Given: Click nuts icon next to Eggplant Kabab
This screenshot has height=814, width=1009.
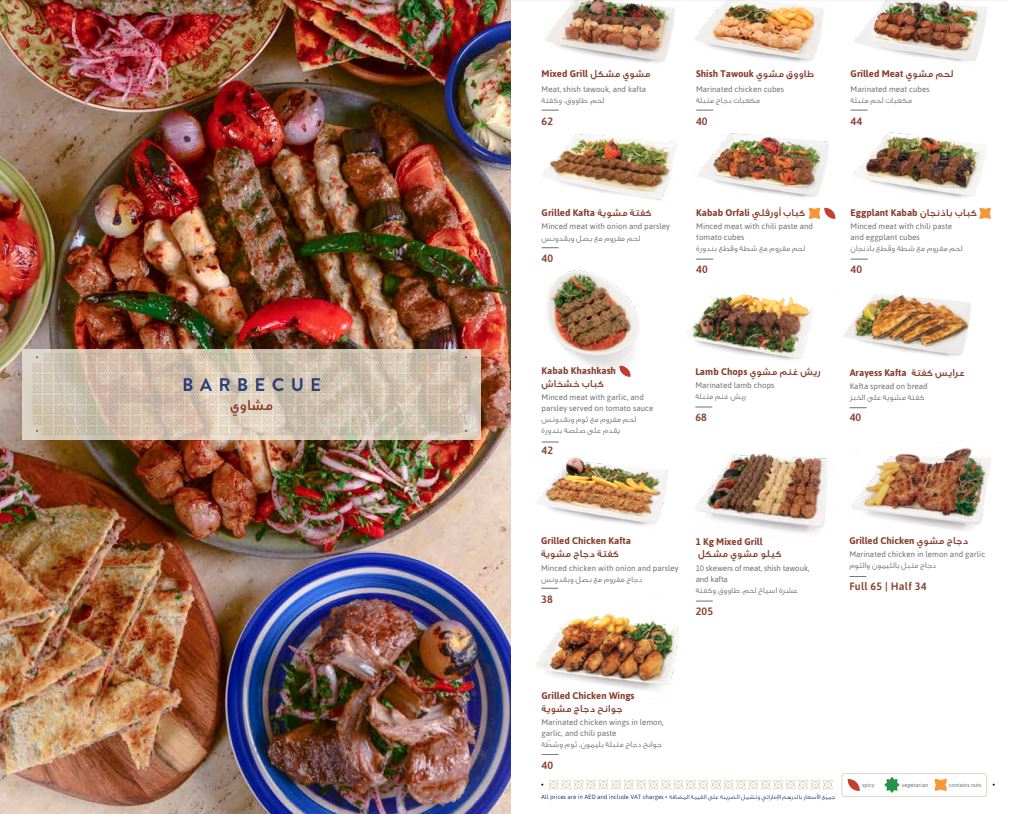Looking at the screenshot, I should (x=985, y=213).
